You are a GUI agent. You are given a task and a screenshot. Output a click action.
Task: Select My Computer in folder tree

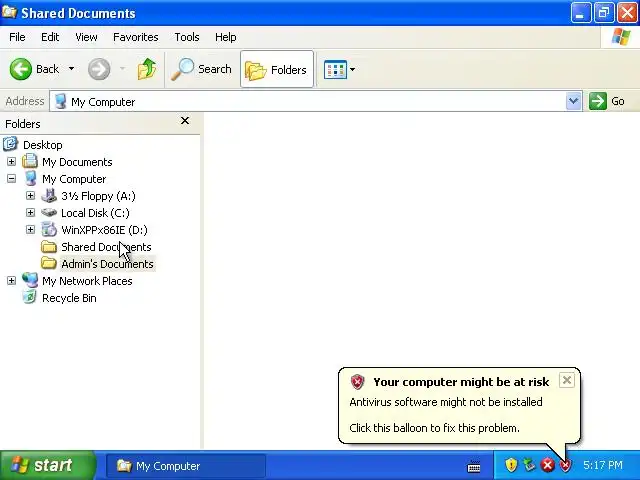point(74,179)
